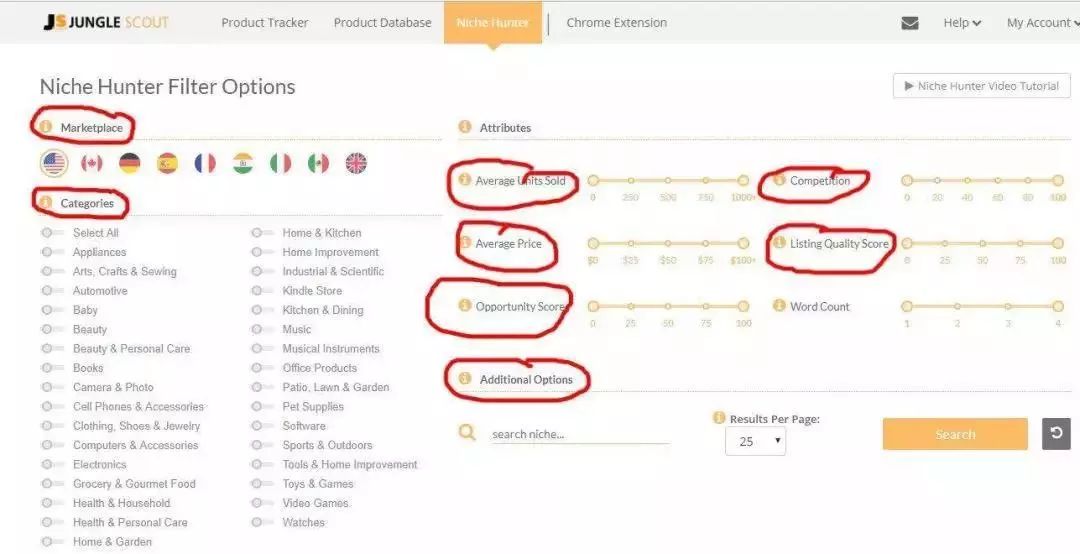Click info icon beside Additional Options
Image resolution: width=1080 pixels, height=554 pixels.
click(465, 378)
